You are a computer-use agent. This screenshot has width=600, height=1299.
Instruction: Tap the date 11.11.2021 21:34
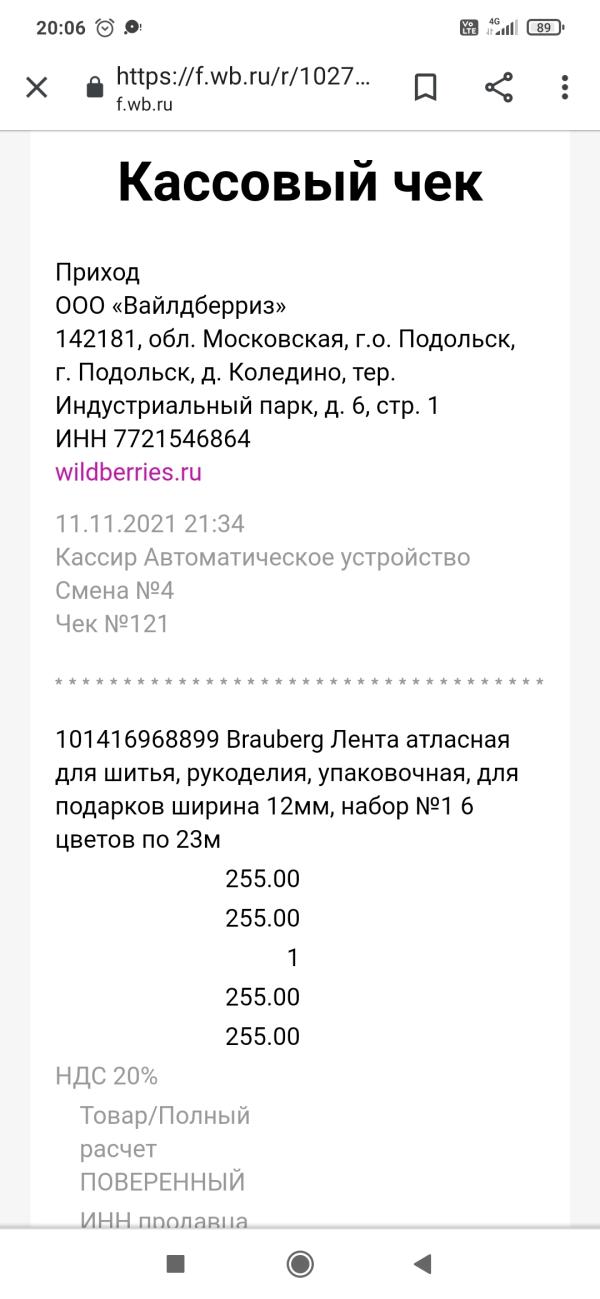[150, 524]
